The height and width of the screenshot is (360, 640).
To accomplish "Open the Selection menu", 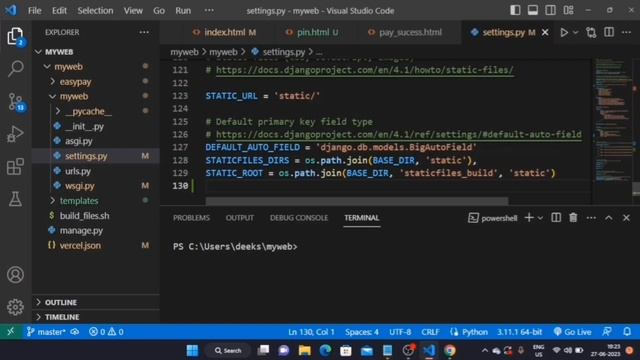I will pyautogui.click(x=95, y=11).
